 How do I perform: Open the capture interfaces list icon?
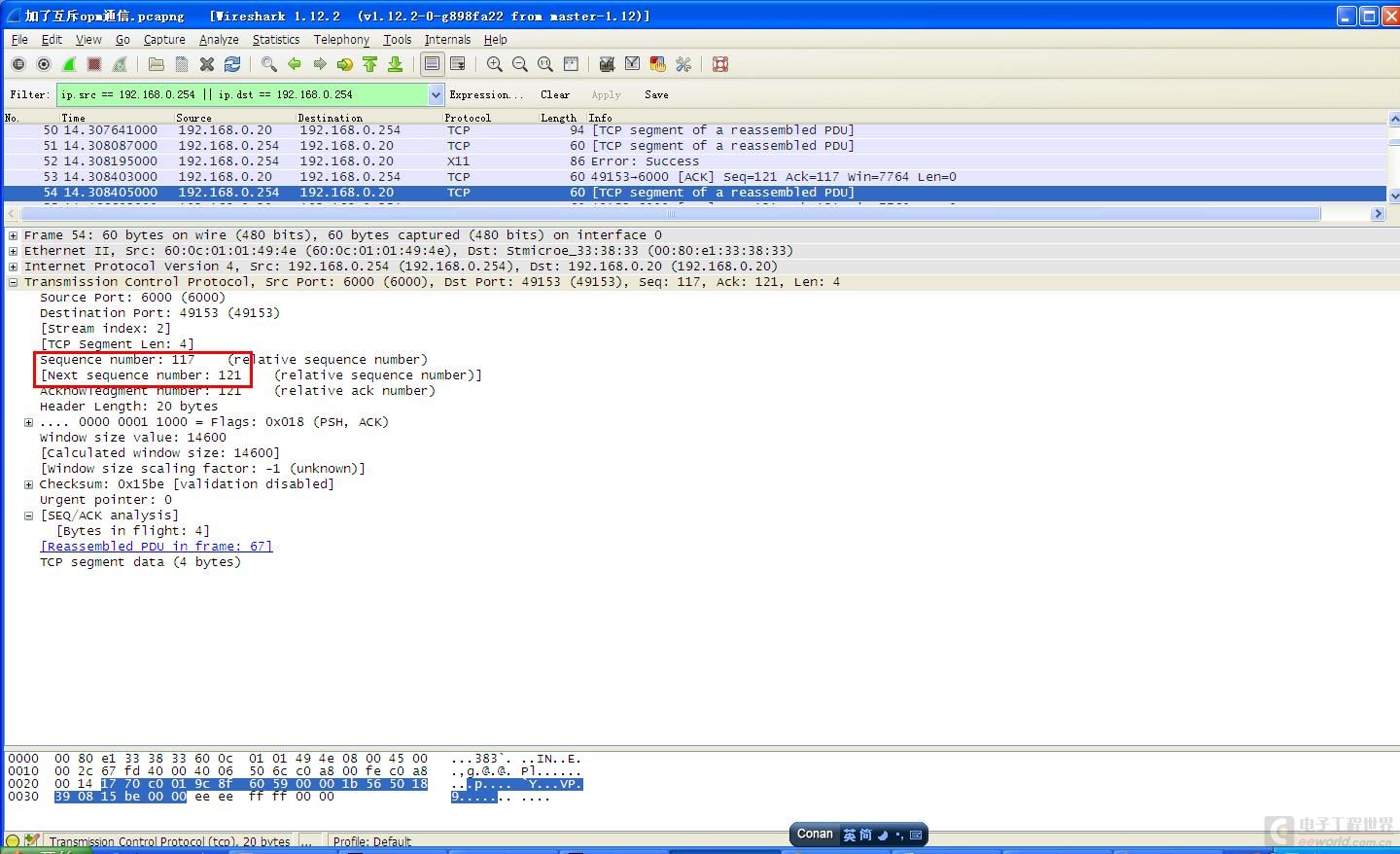coord(18,64)
